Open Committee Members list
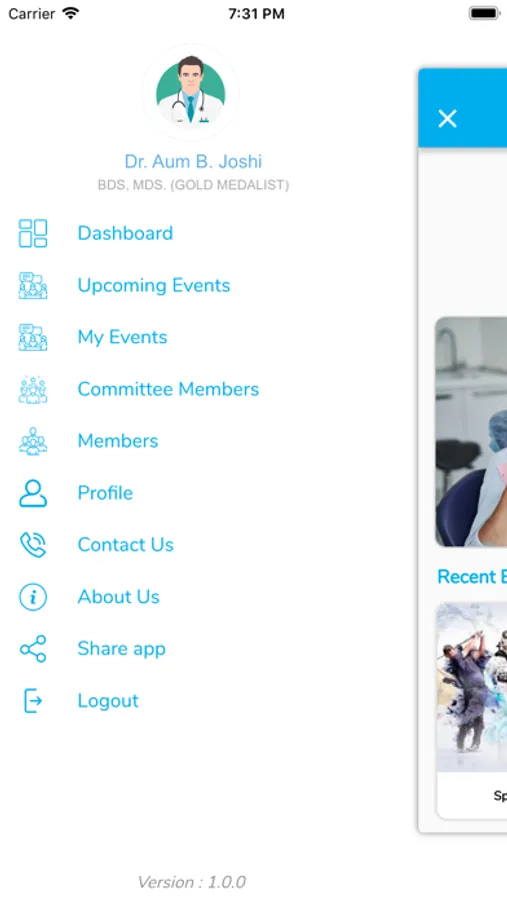This screenshot has height=900, width=507. 168,389
